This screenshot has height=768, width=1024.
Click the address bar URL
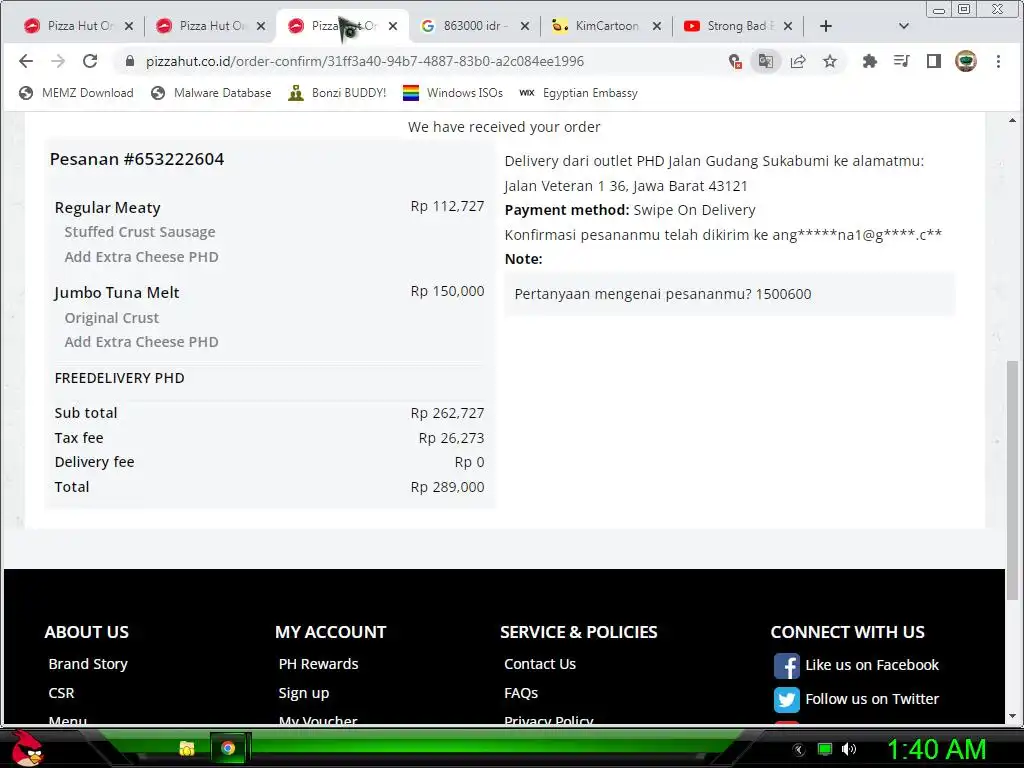(364, 61)
